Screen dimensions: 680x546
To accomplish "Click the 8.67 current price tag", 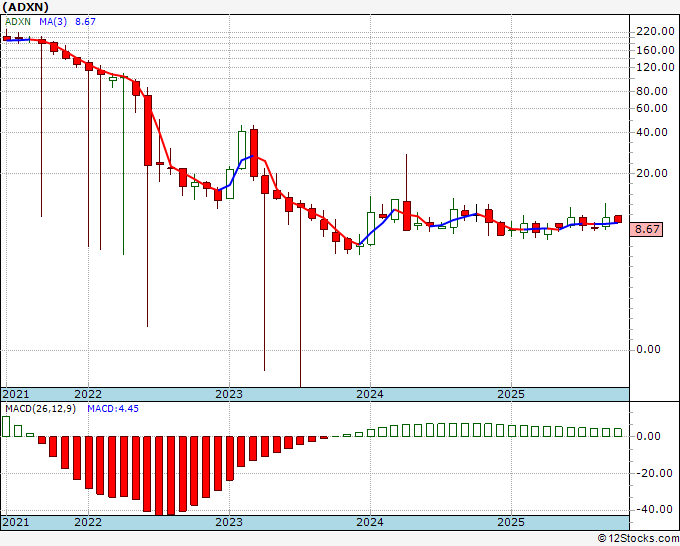I will point(646,229).
